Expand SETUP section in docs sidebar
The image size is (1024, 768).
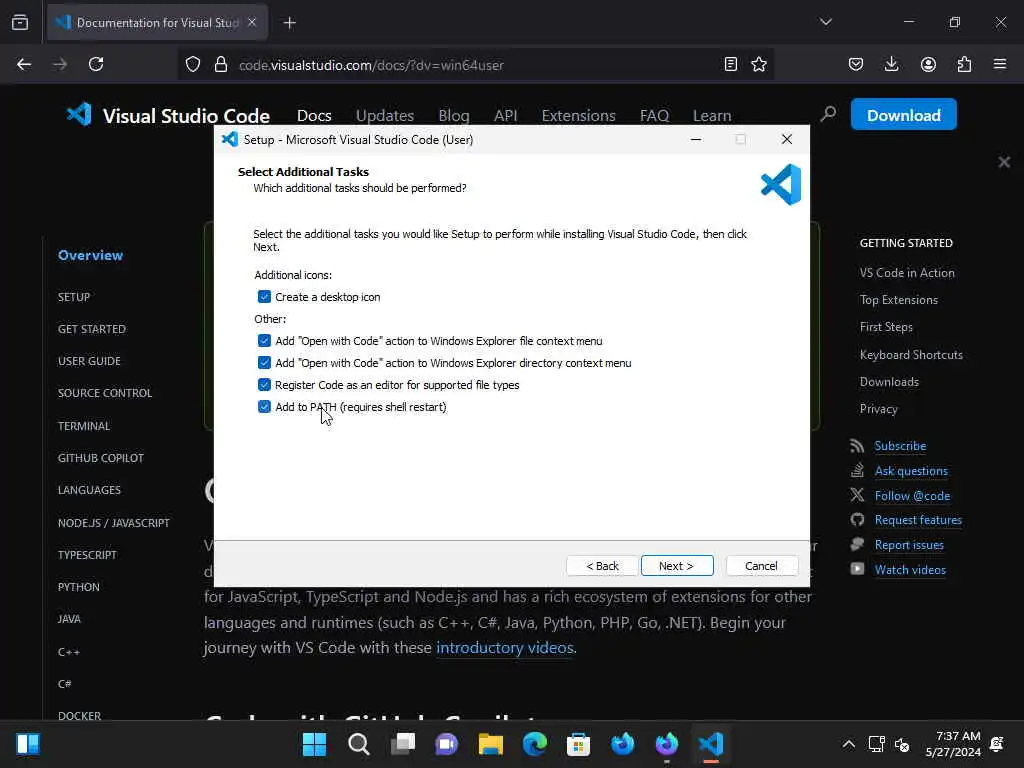74,297
